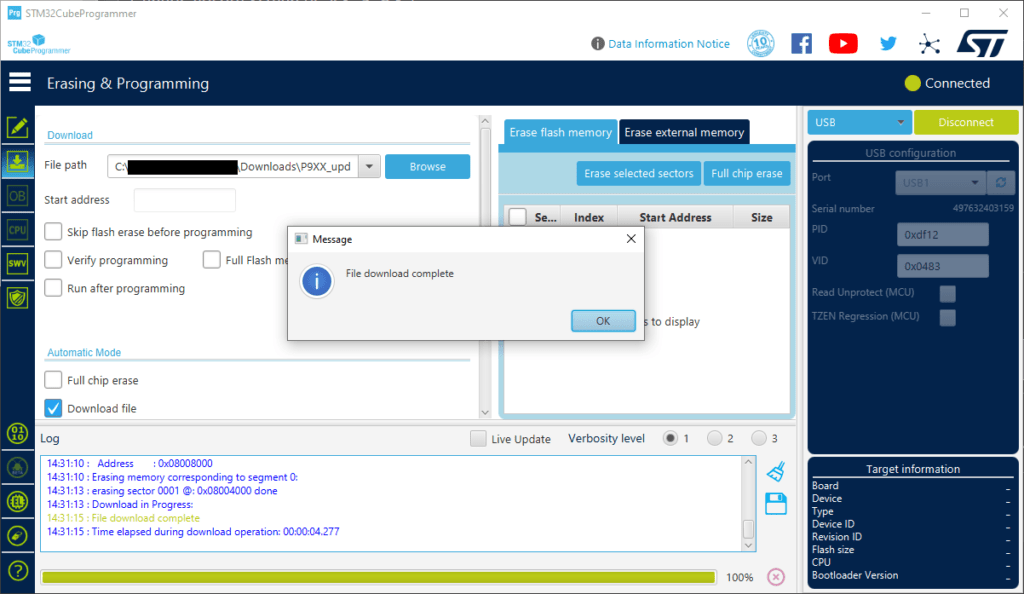Uncheck the Download file checkbox
Viewport: 1024px width, 594px height.
coord(54,408)
